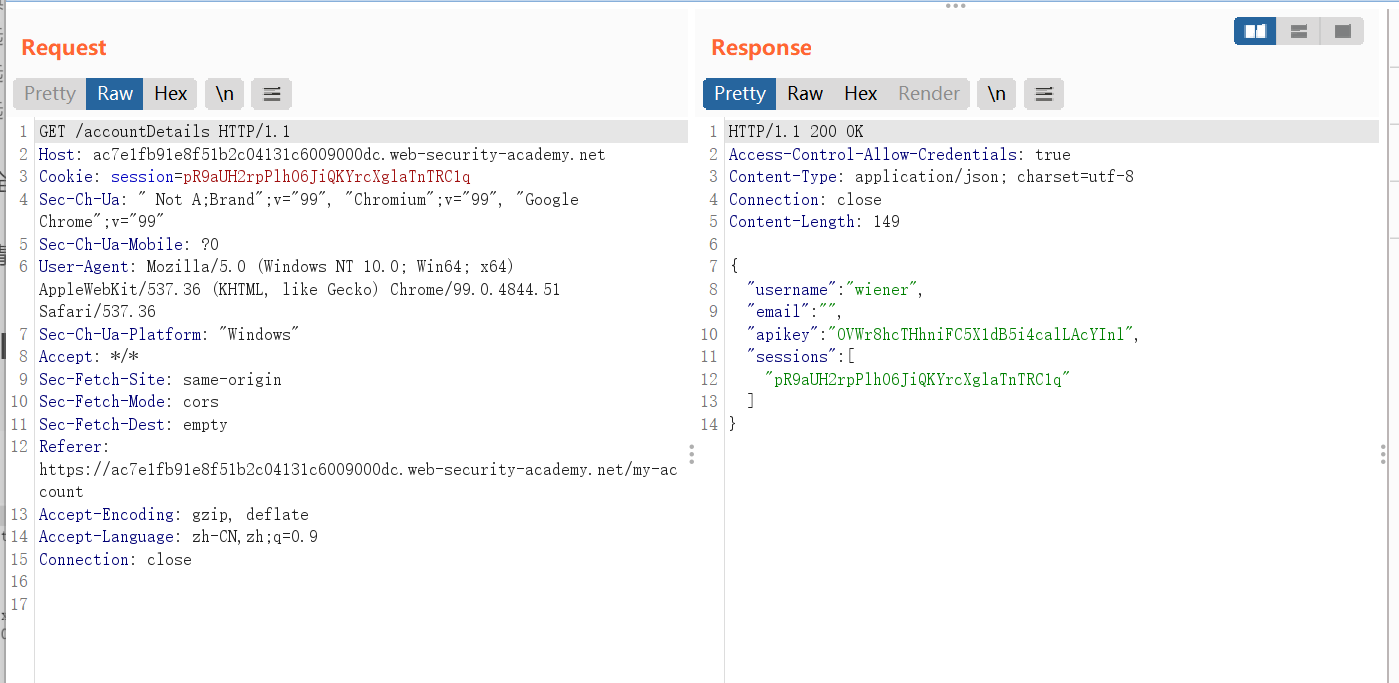Screen dimensions: 1399x683
Task: Click the Sec-Fetch-Dest empty header
Action: 133,425
